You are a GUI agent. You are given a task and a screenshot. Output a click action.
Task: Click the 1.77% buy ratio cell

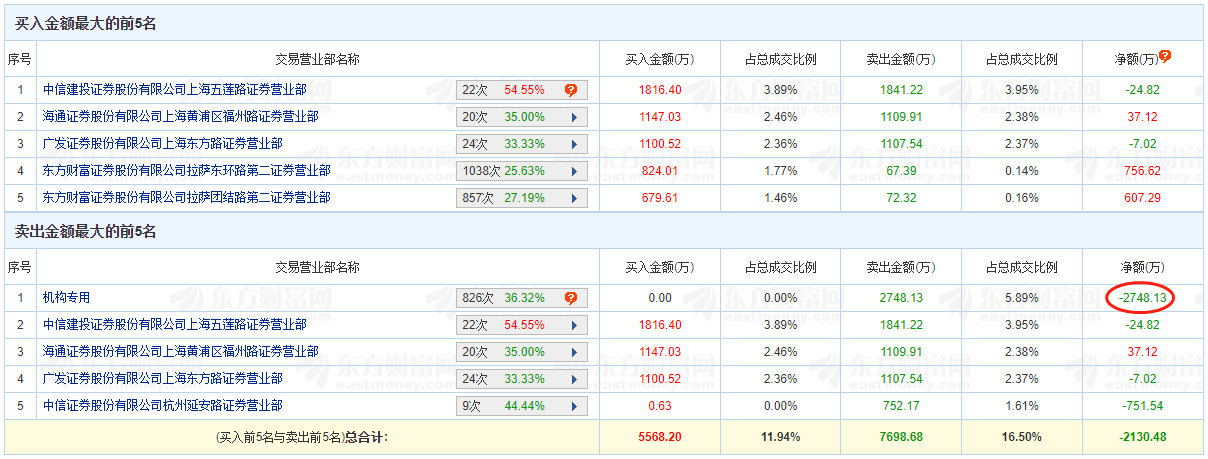pos(780,171)
